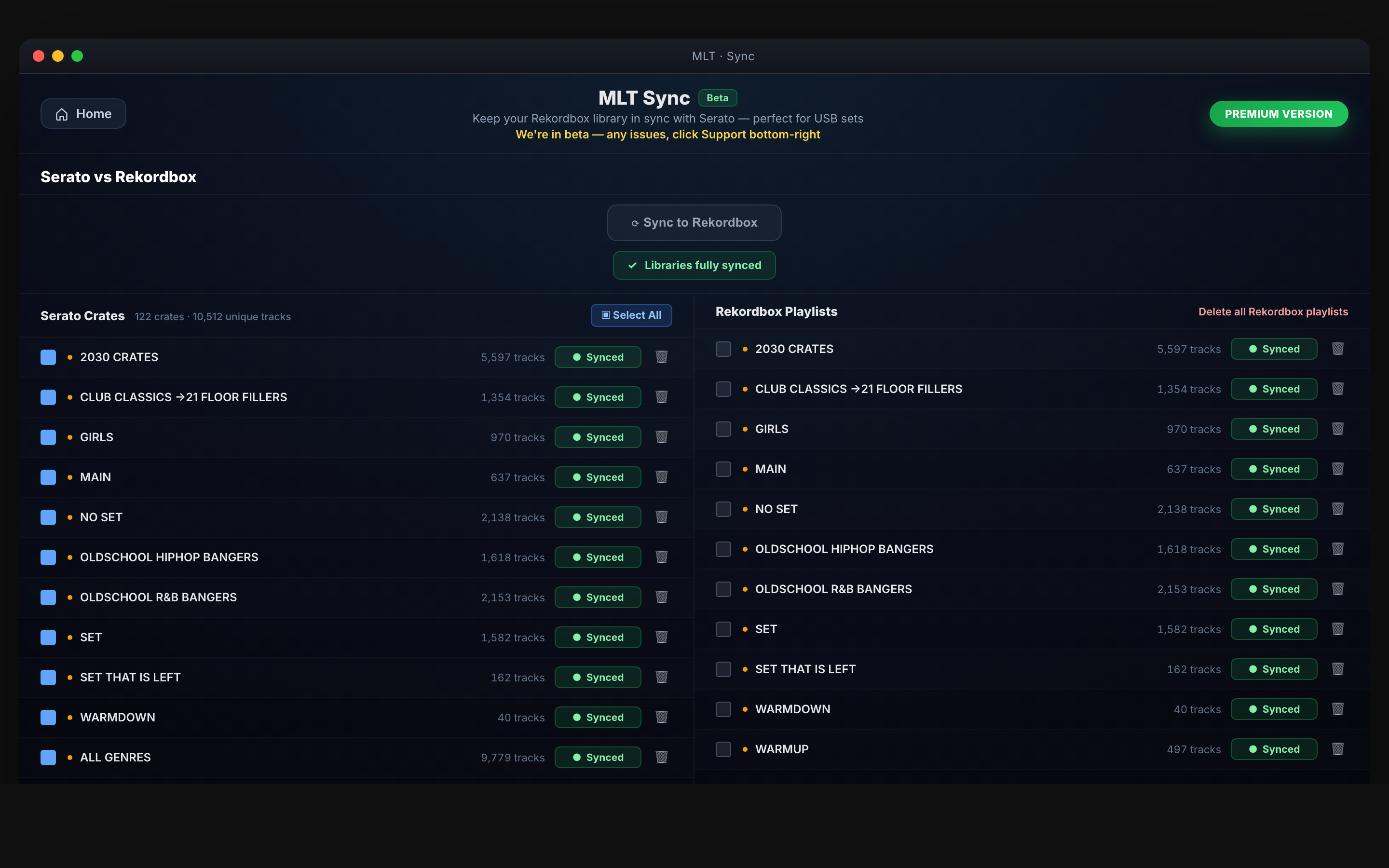Select the Rekordbox OLDSCHOOL HIPHOP BANGERS name
Screen dimensions: 1389x868
844,549
